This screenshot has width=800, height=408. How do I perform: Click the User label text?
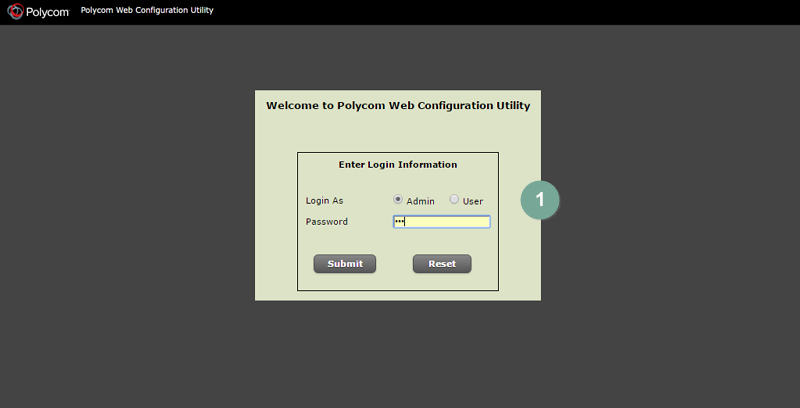coord(473,201)
